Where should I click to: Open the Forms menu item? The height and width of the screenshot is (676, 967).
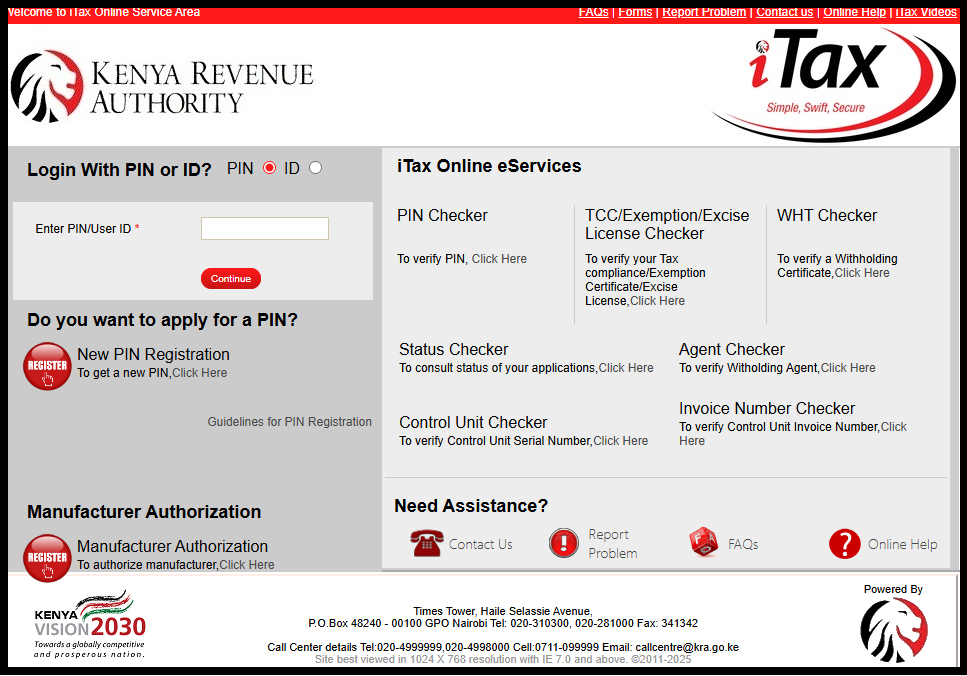[635, 12]
